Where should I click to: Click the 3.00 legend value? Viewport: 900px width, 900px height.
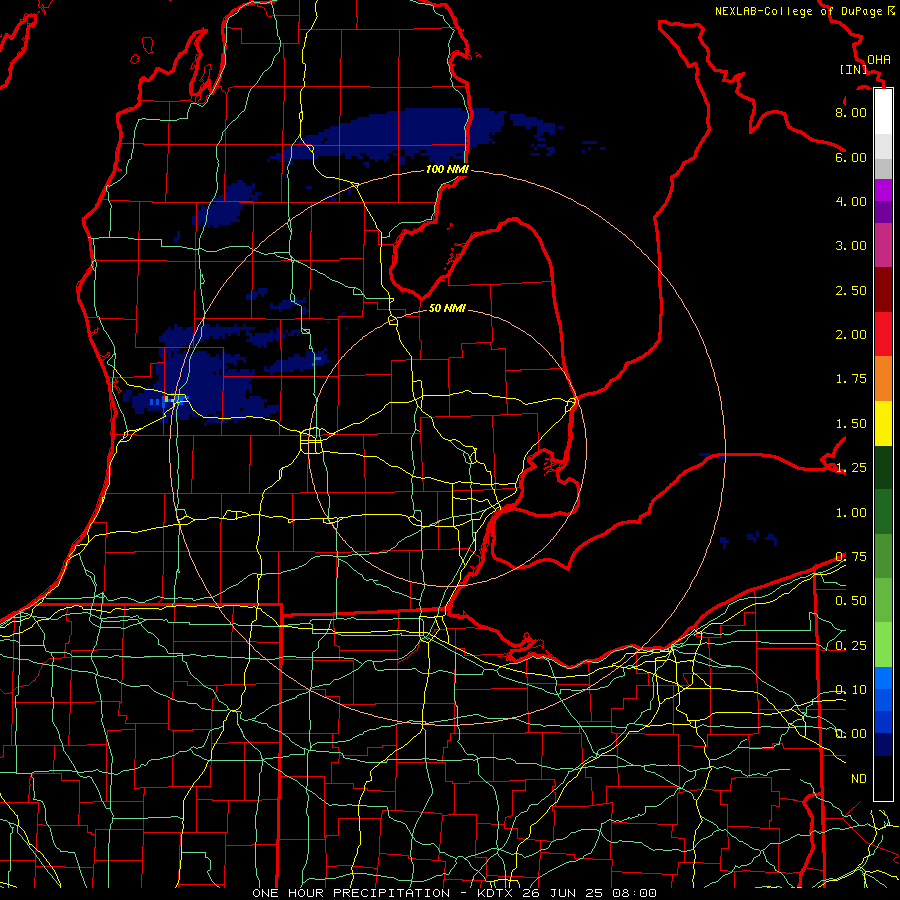pos(851,246)
